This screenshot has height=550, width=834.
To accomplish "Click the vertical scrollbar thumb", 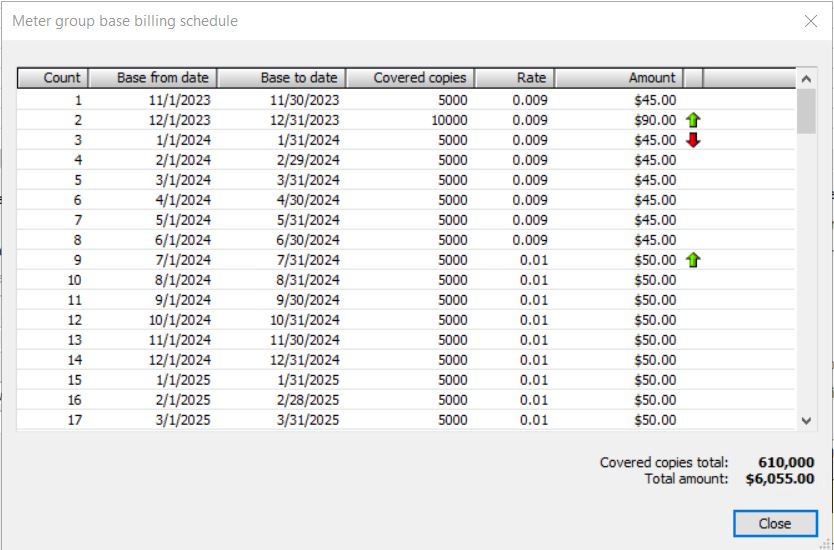I will [x=806, y=111].
